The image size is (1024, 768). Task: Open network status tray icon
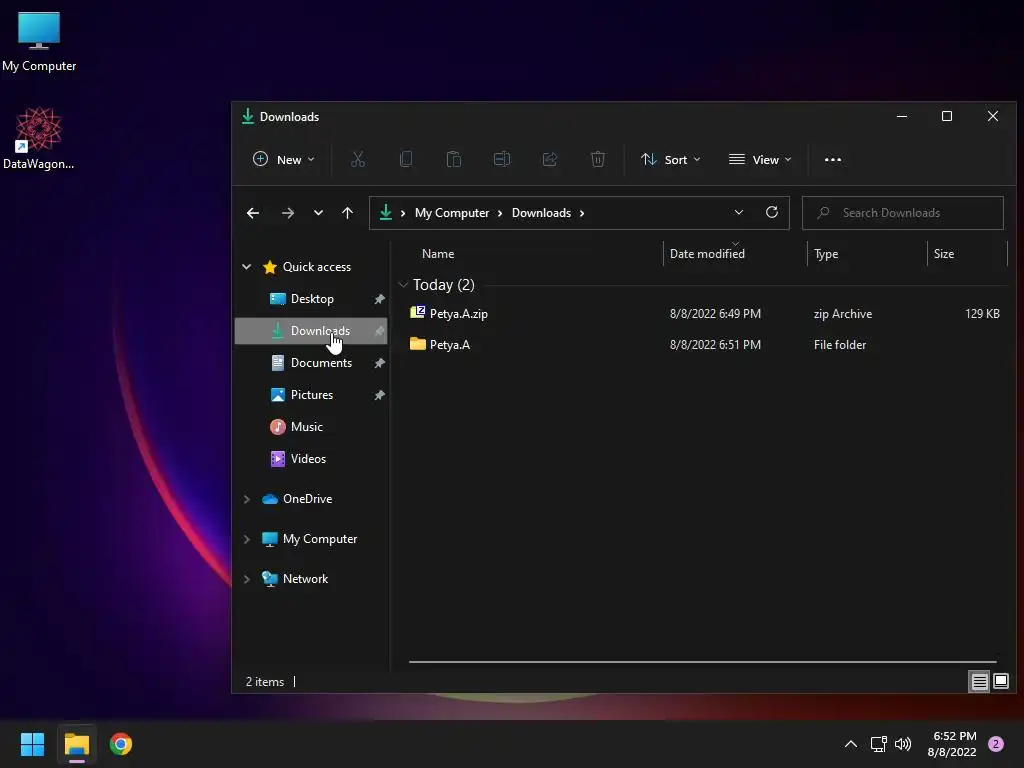878,744
